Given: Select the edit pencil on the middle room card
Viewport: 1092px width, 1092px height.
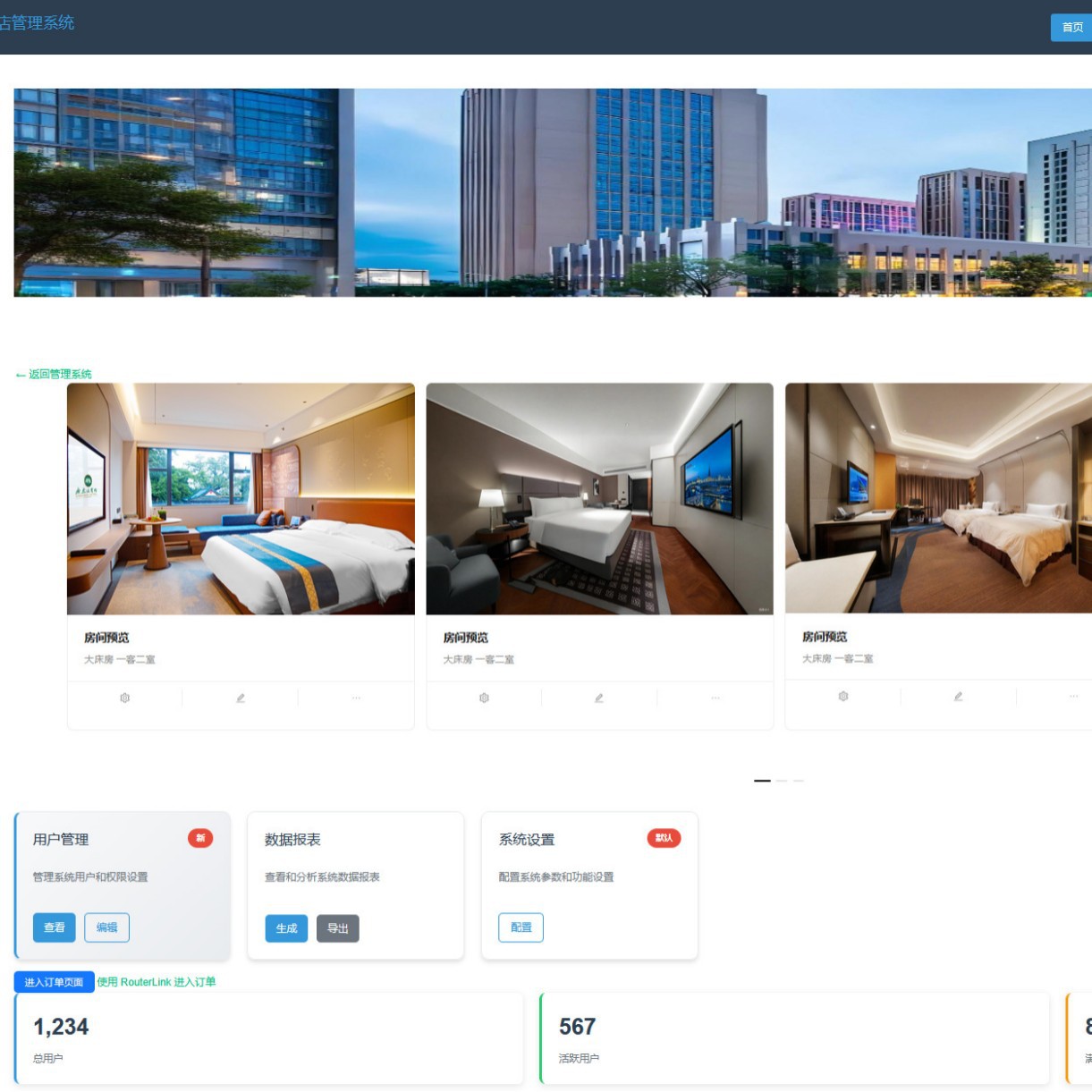Looking at the screenshot, I should (x=599, y=698).
